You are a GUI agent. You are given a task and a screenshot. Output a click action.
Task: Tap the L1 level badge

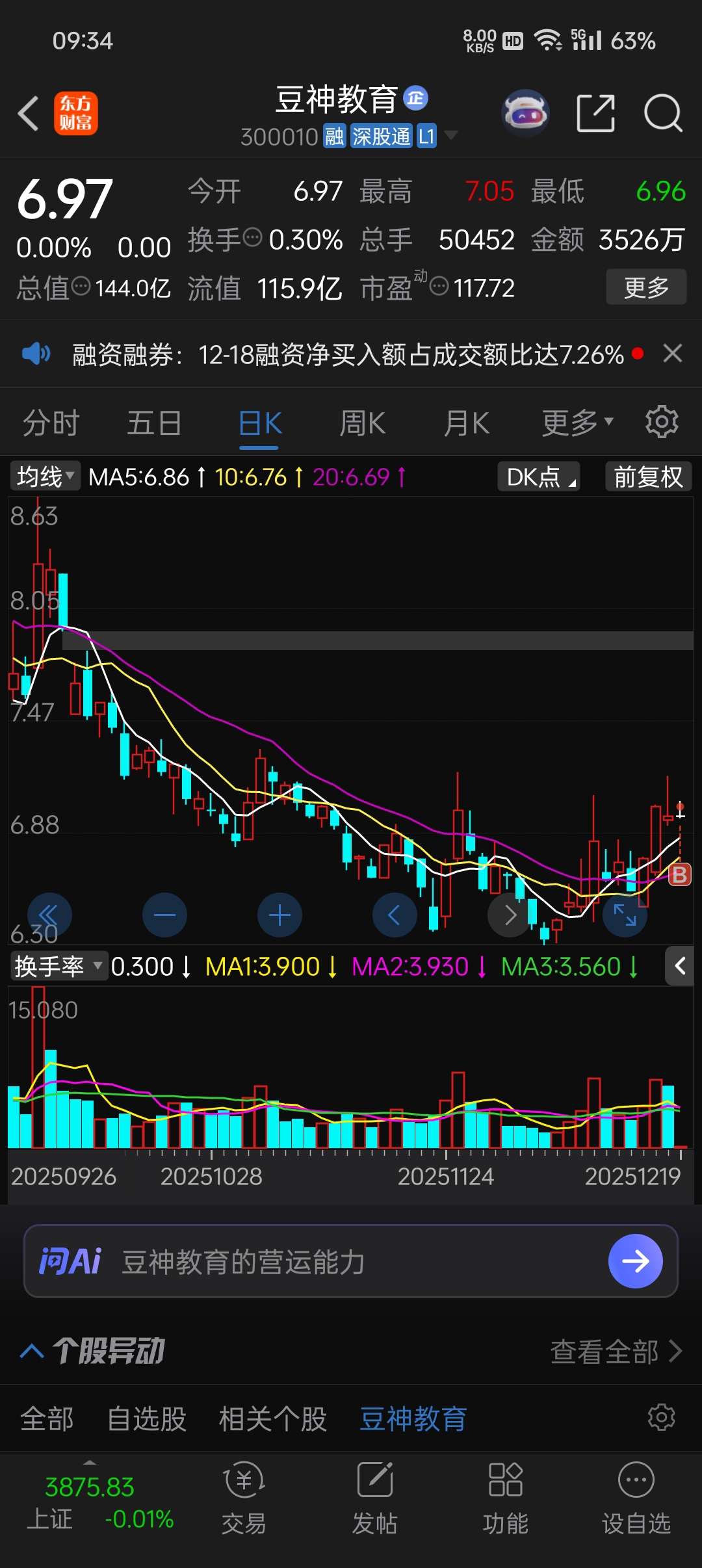[x=426, y=136]
